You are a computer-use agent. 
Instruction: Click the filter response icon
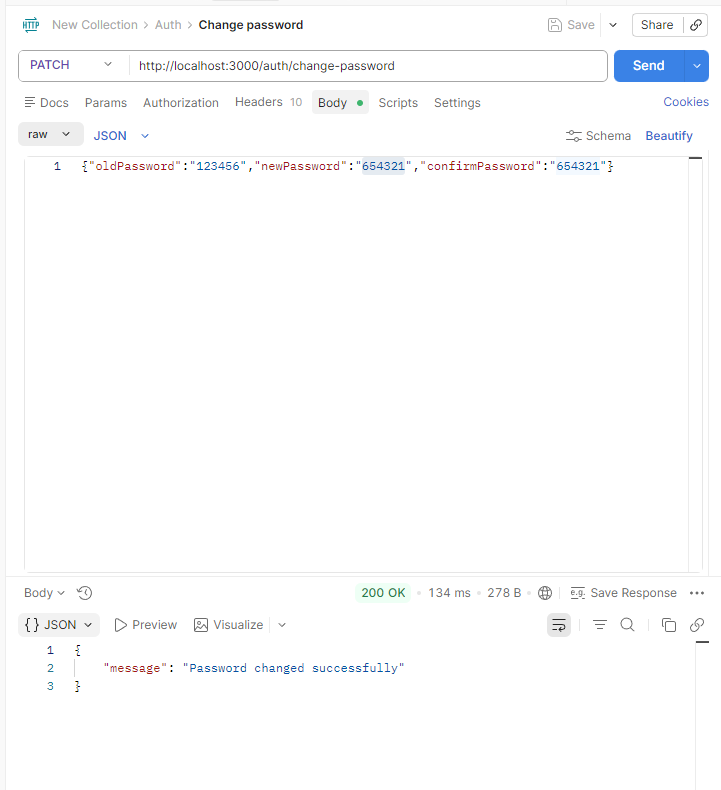[600, 625]
